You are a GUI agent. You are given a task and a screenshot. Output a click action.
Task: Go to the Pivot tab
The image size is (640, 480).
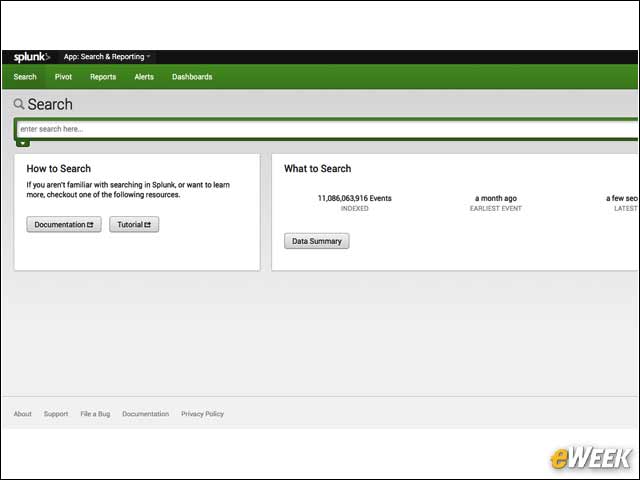pyautogui.click(x=63, y=77)
